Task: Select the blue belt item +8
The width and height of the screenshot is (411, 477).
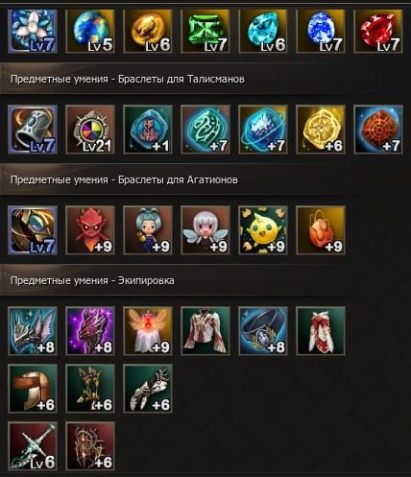Action: [x=263, y=331]
